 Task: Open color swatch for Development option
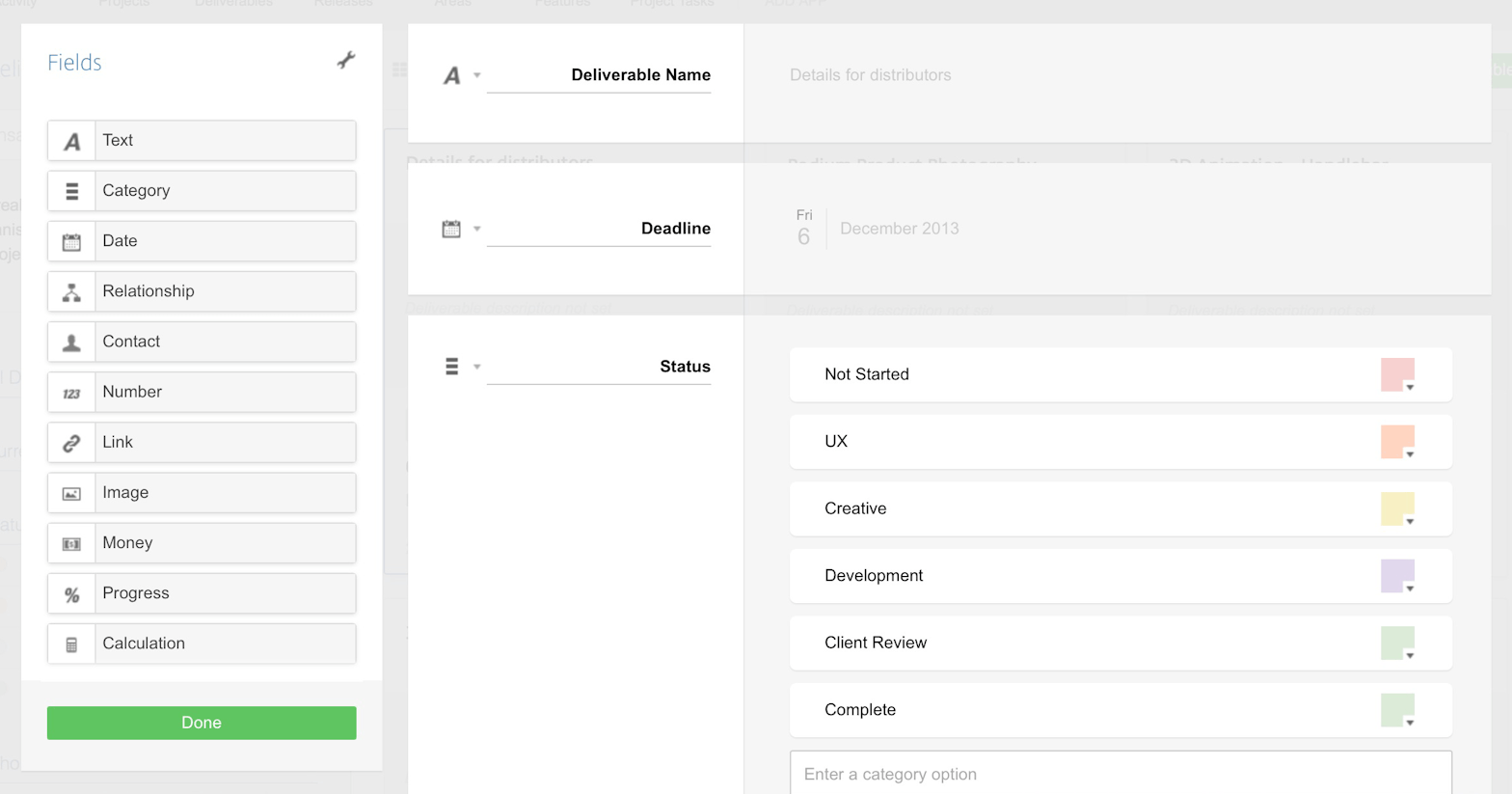coord(1397,576)
